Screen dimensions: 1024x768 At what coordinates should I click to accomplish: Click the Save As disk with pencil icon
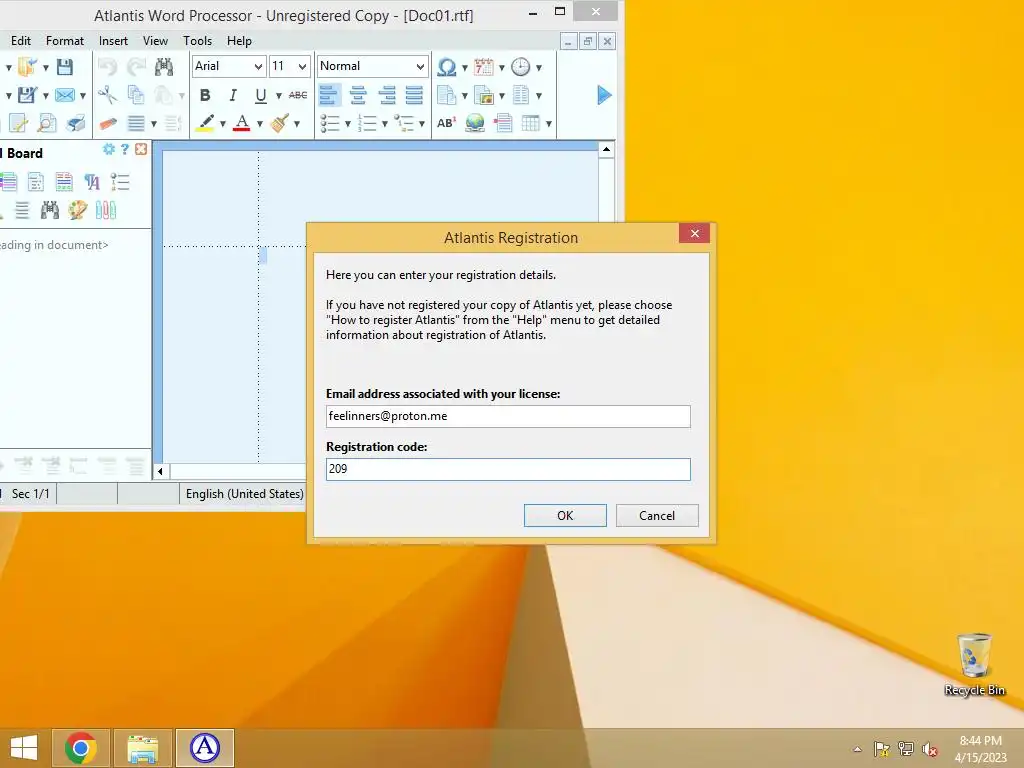point(27,95)
